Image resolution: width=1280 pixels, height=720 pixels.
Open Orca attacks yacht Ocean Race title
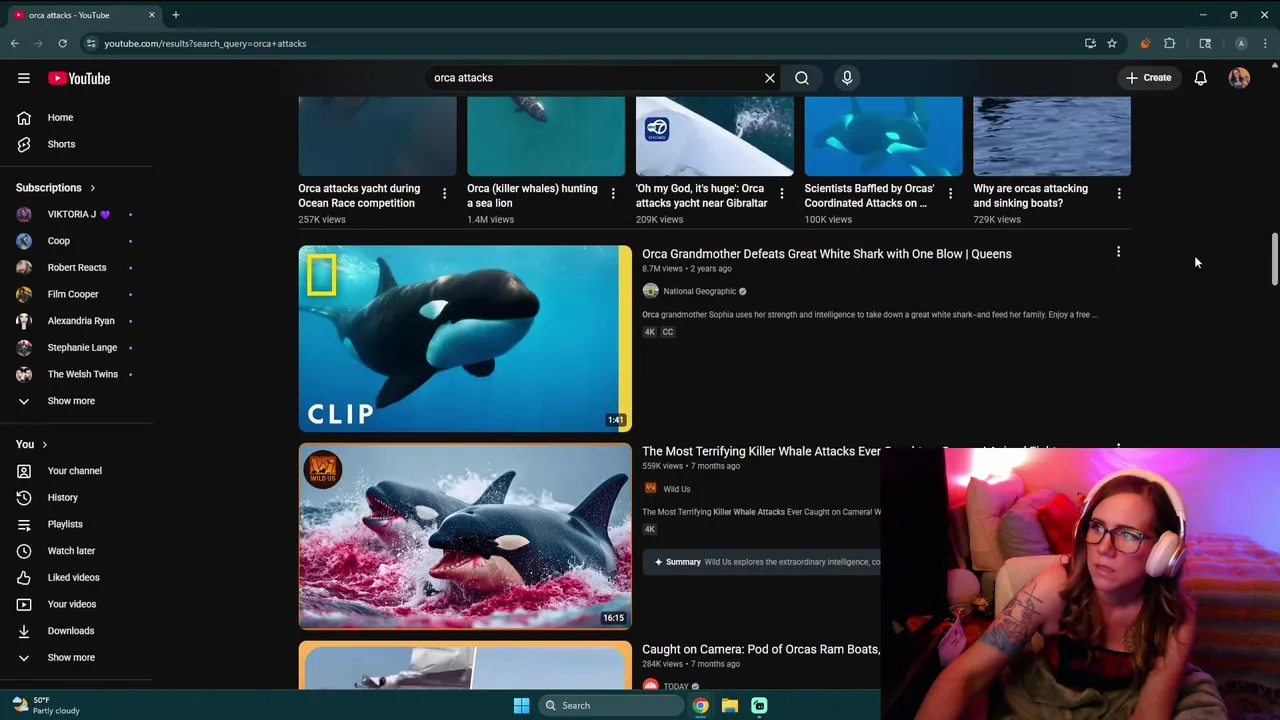point(359,195)
